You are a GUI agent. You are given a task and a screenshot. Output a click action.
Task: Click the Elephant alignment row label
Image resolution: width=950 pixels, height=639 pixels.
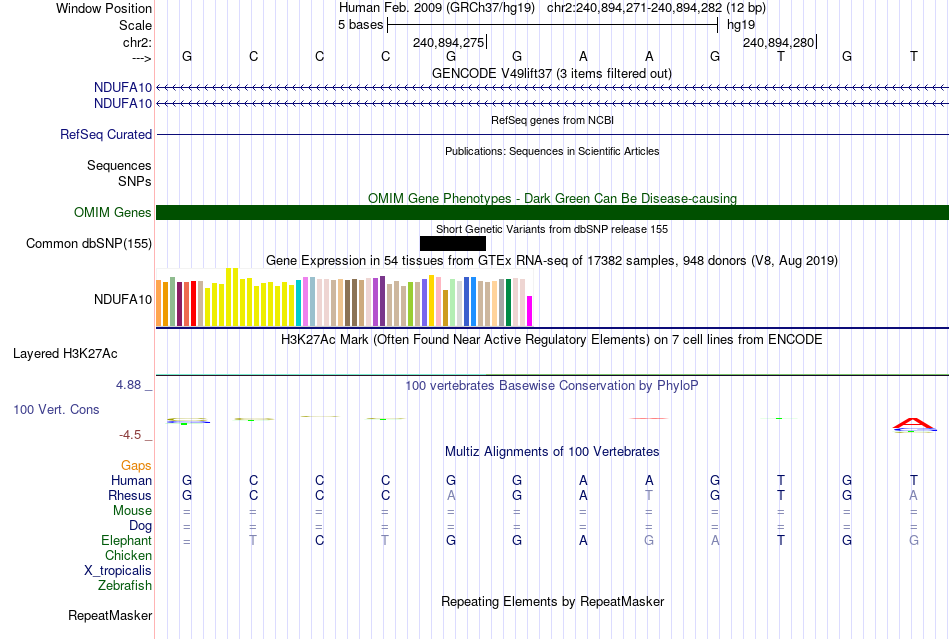(126, 540)
